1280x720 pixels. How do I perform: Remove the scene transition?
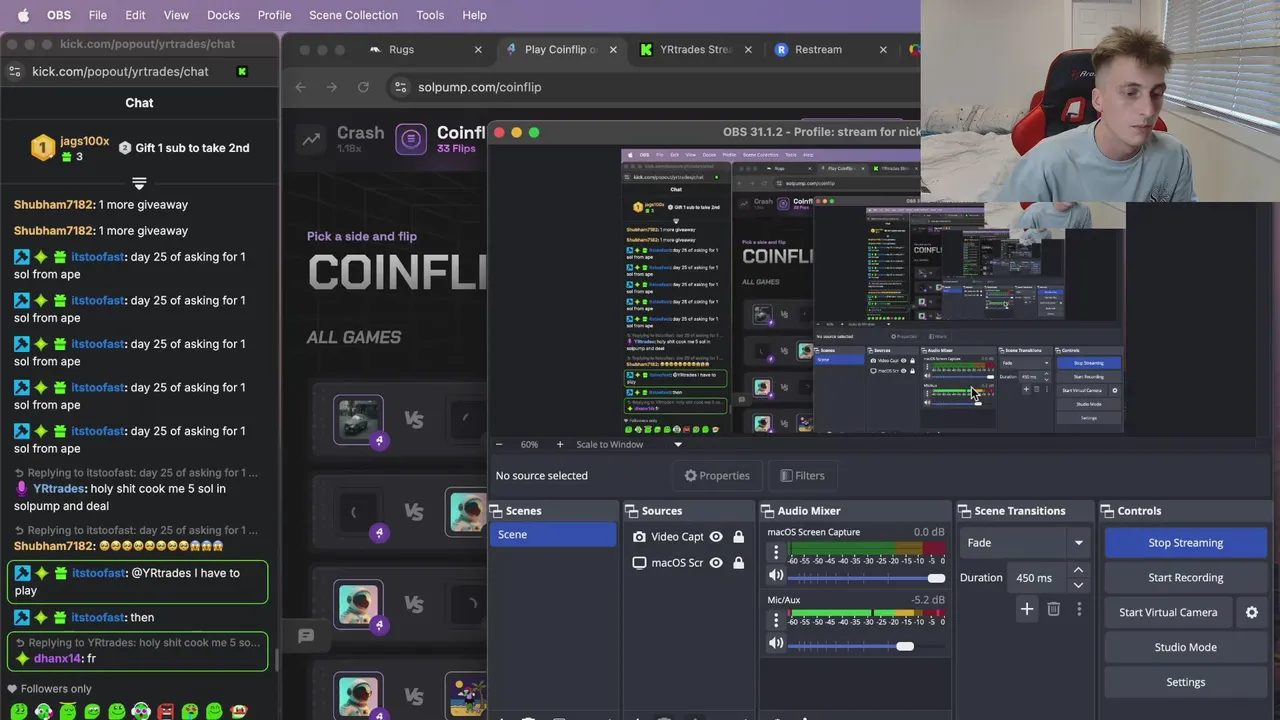[x=1053, y=609]
